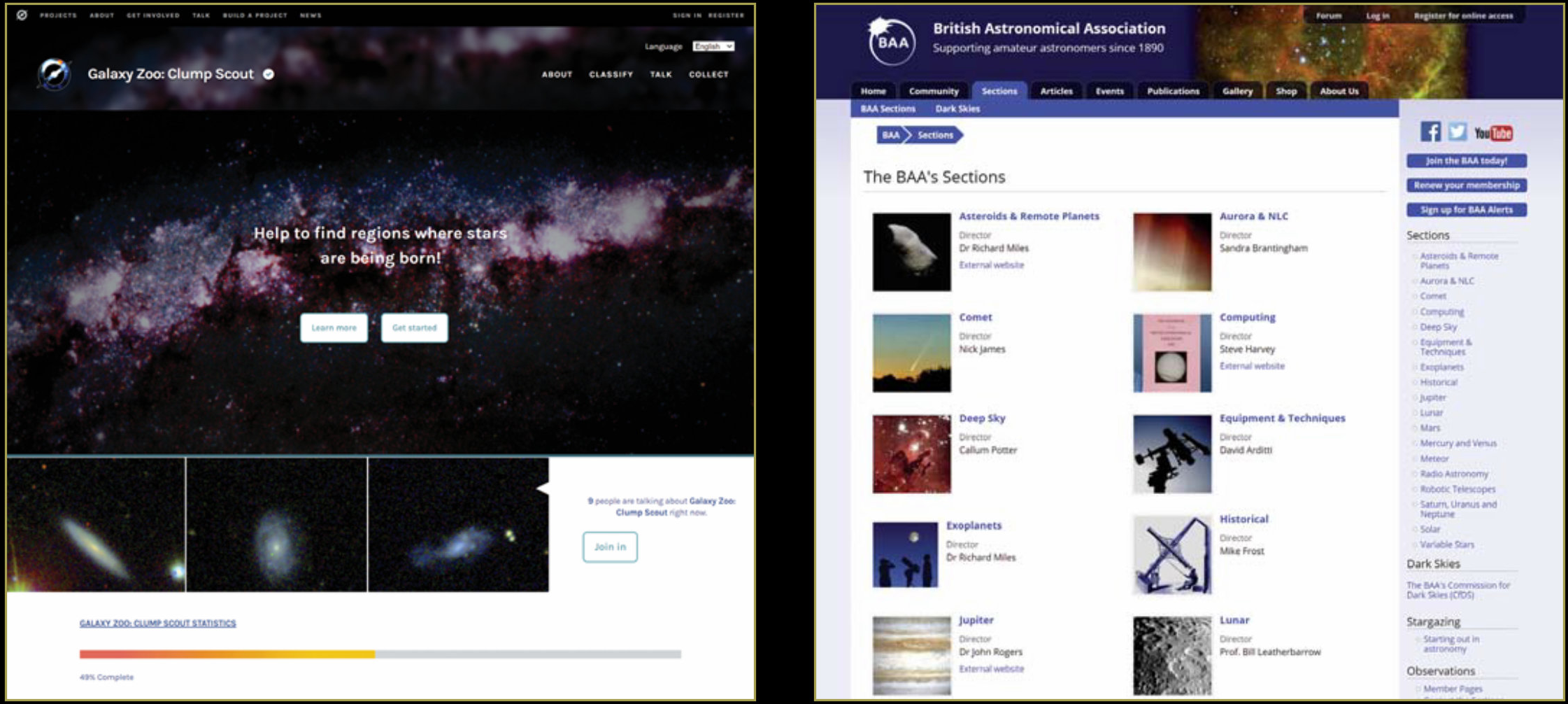Click the verified badge next to project title
The height and width of the screenshot is (704, 1568).
268,73
